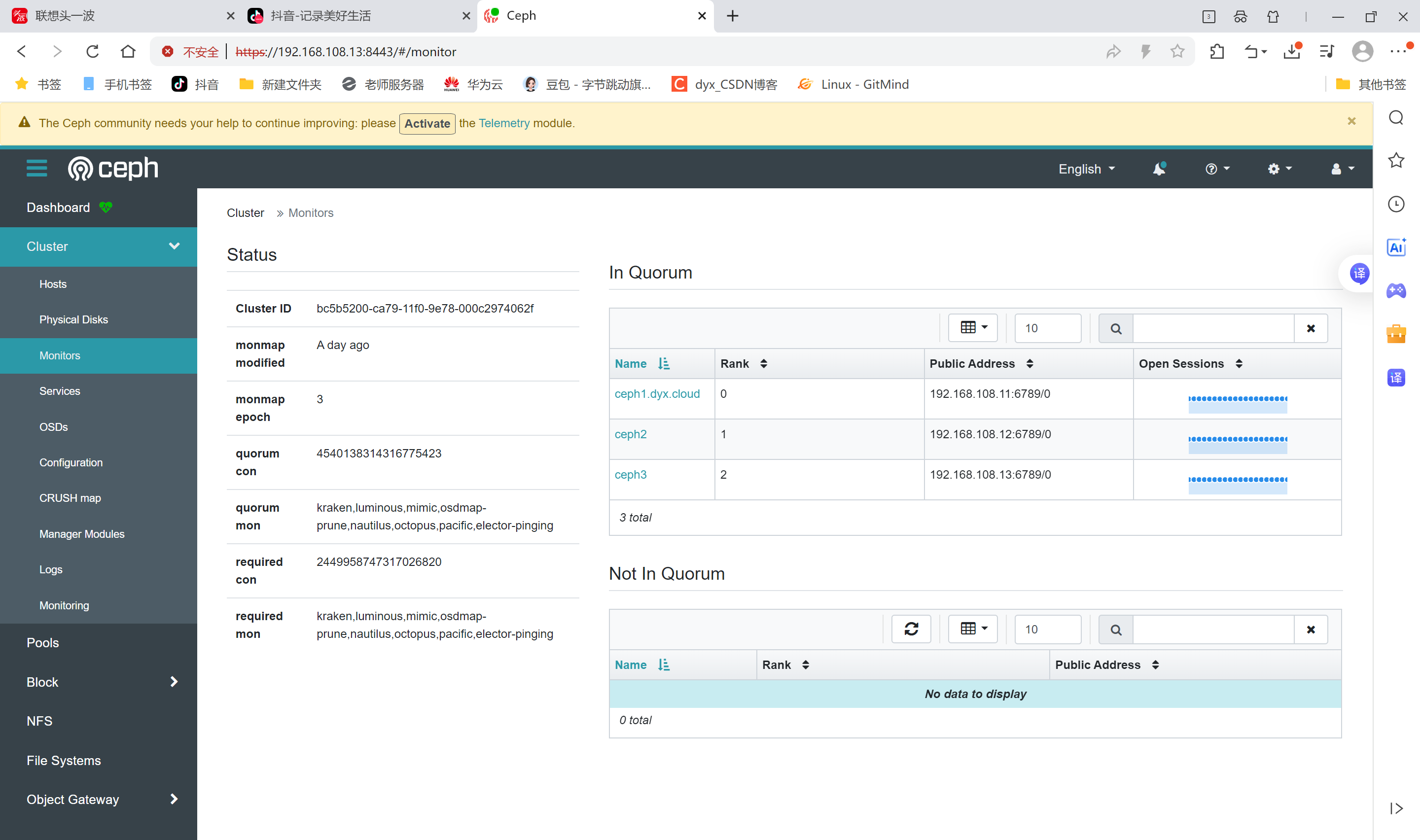Click the hamburger menu toggle icon

click(37, 168)
